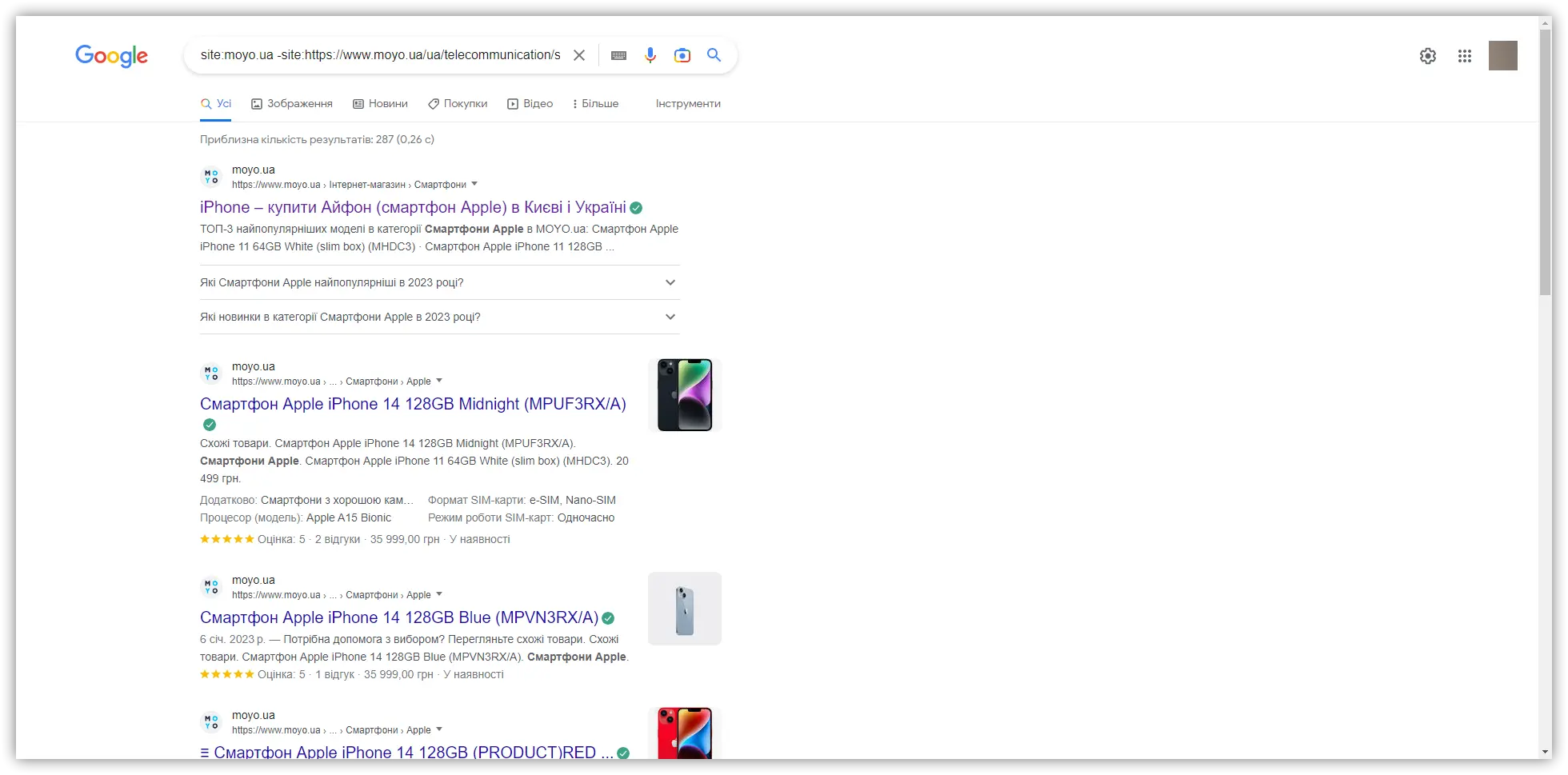This screenshot has height=775, width=1568.
Task: Click verified badge beside Blue result title
Action: tap(608, 618)
